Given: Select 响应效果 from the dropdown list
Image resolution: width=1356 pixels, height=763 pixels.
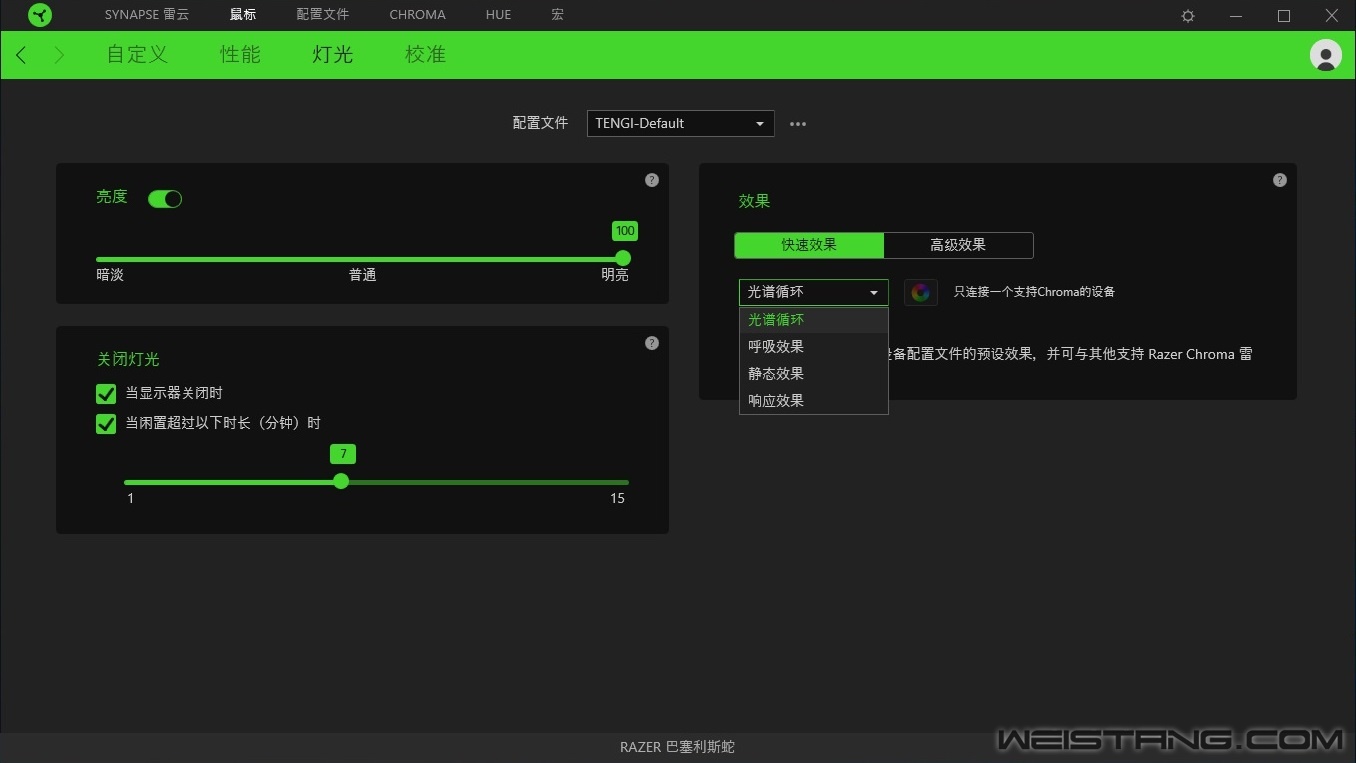Looking at the screenshot, I should [x=814, y=401].
